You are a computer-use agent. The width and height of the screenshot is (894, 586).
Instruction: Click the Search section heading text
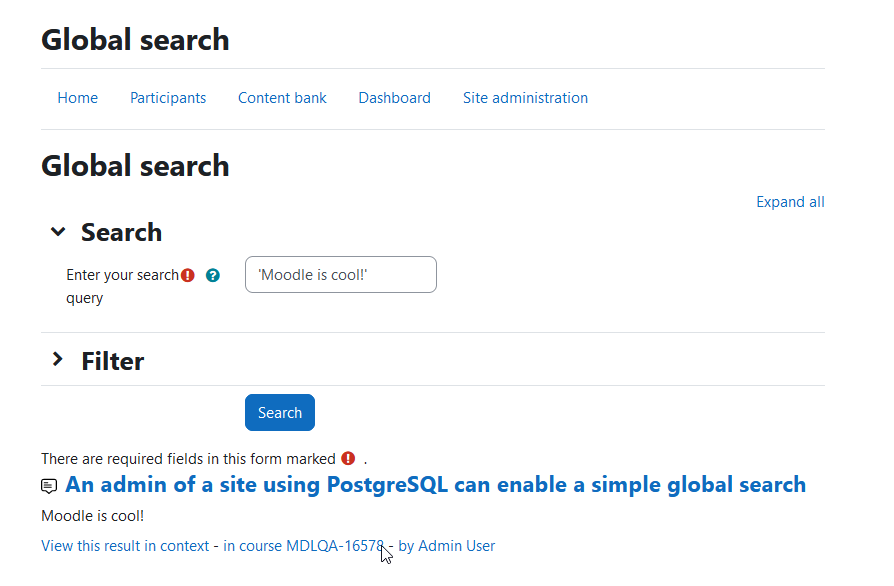point(121,233)
